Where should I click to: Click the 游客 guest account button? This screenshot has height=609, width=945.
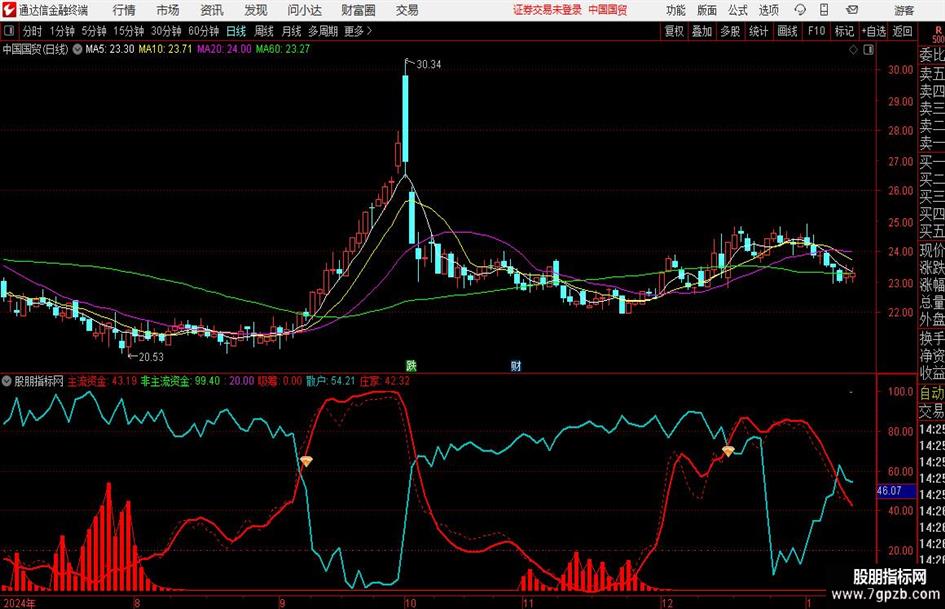[904, 10]
